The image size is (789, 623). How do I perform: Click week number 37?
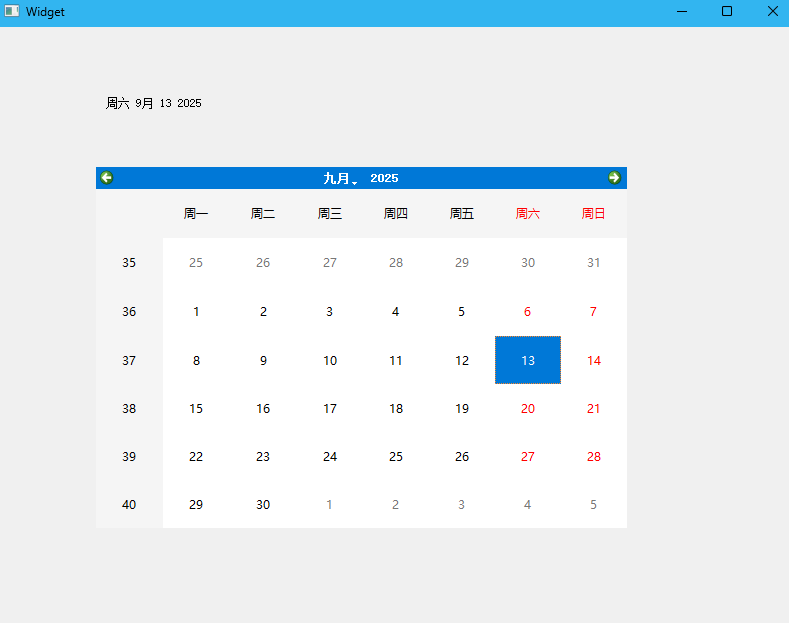click(x=129, y=360)
